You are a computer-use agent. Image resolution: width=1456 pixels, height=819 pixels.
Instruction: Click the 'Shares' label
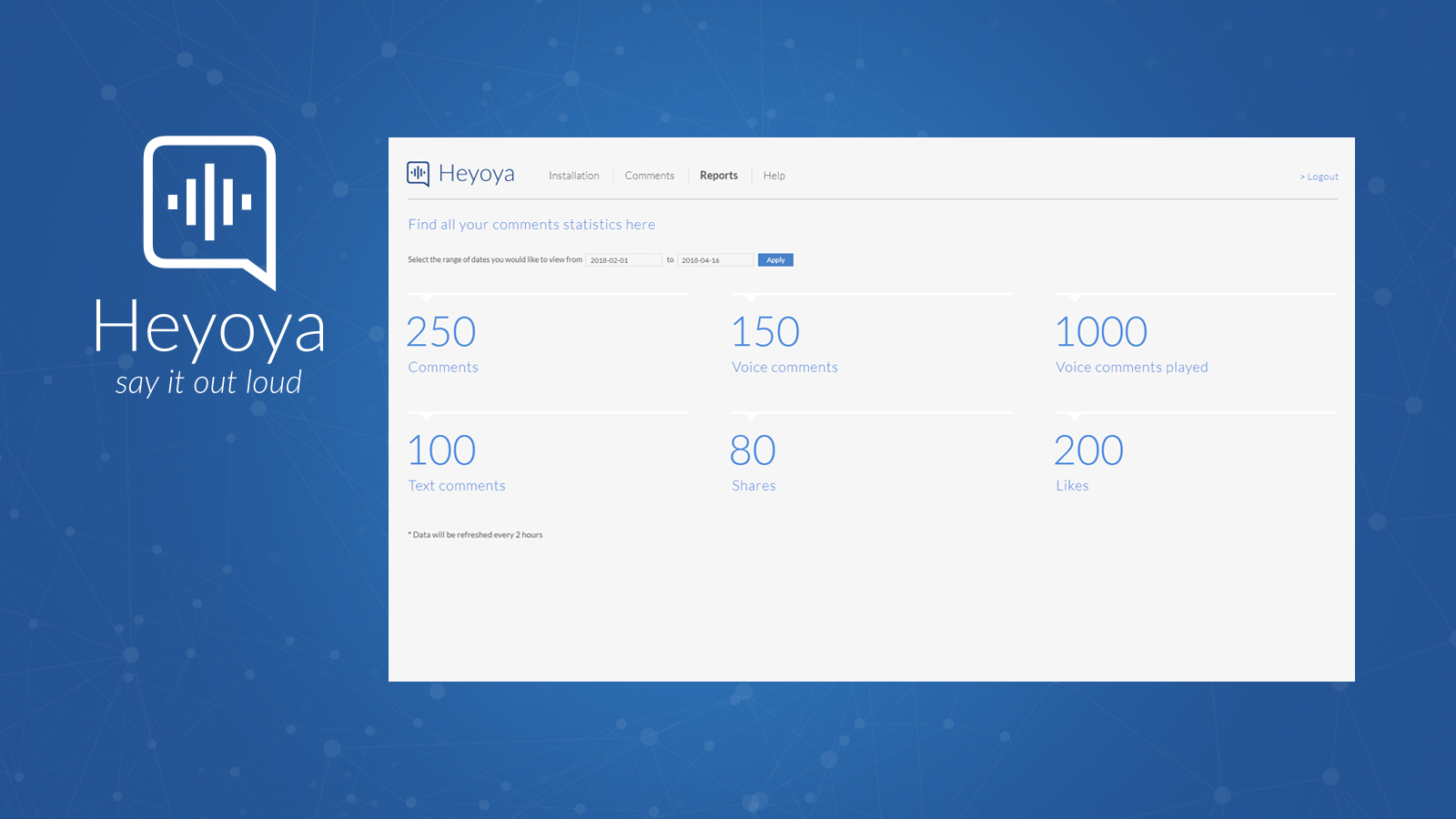(x=754, y=486)
